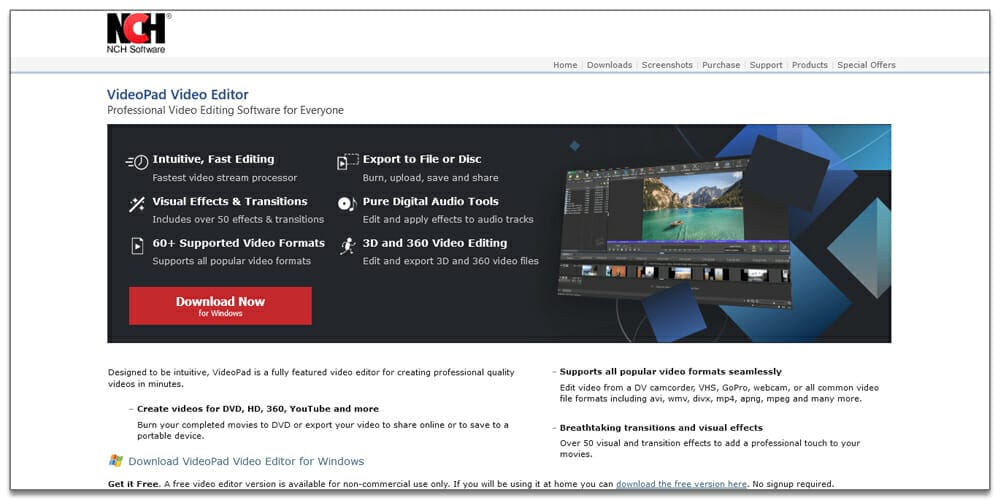Click 'Edit and apply effects to audio tracks' text
This screenshot has height=500, width=1000.
tap(448, 219)
